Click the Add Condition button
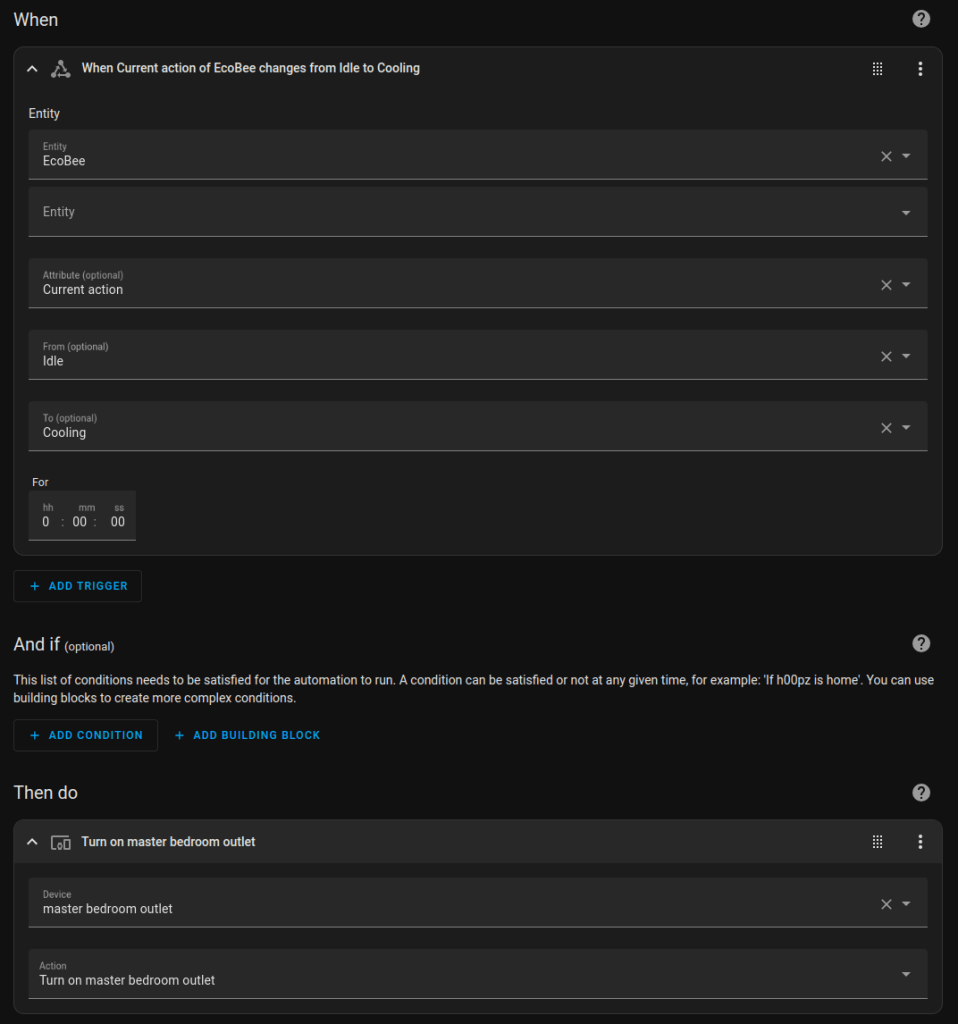Image resolution: width=958 pixels, height=1024 pixels. click(x=86, y=735)
